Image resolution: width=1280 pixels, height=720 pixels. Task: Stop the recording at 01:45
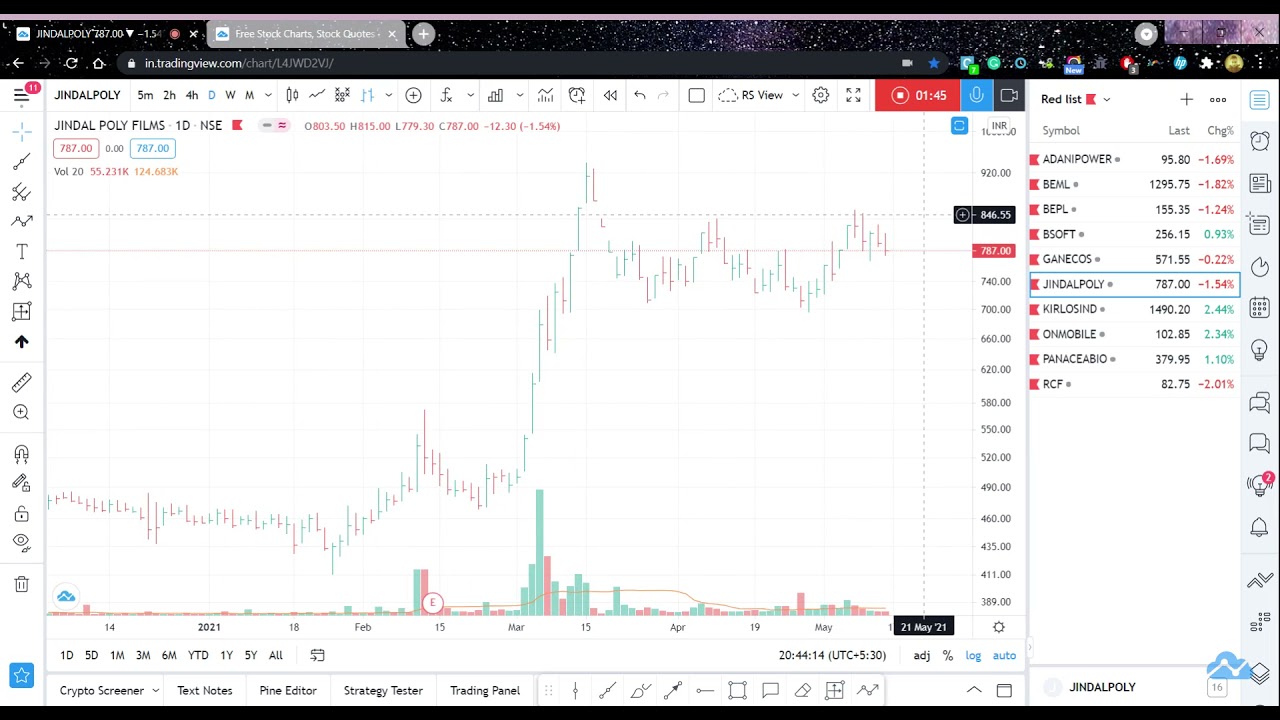[917, 96]
